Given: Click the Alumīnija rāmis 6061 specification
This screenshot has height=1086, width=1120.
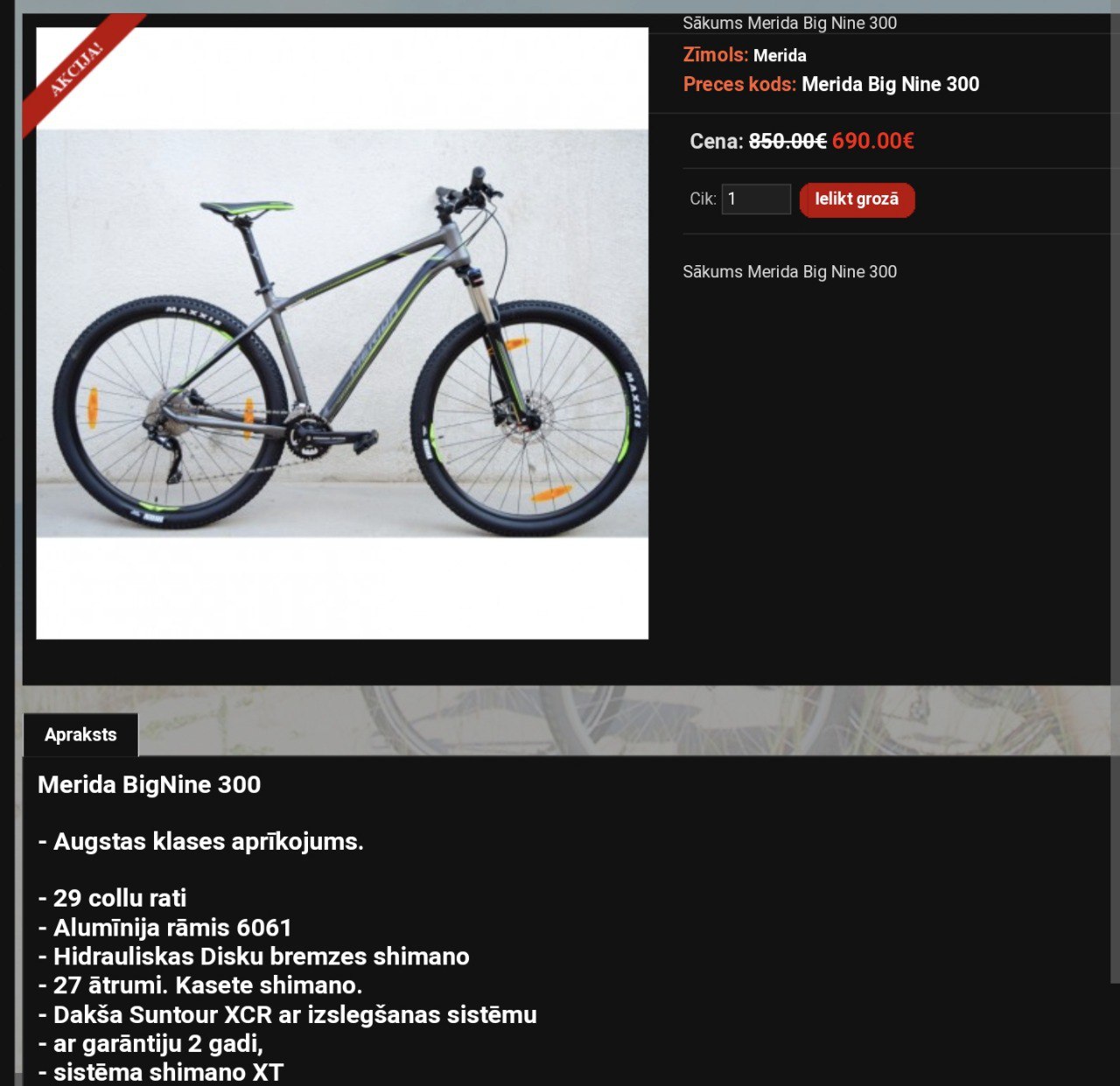Looking at the screenshot, I should 164,928.
